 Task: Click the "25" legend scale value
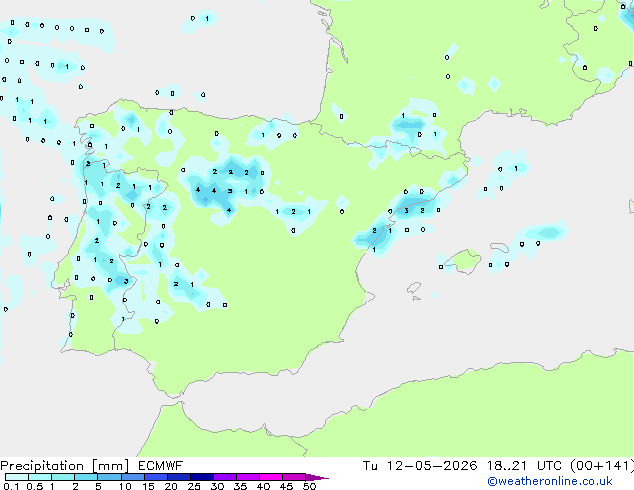coord(194,486)
